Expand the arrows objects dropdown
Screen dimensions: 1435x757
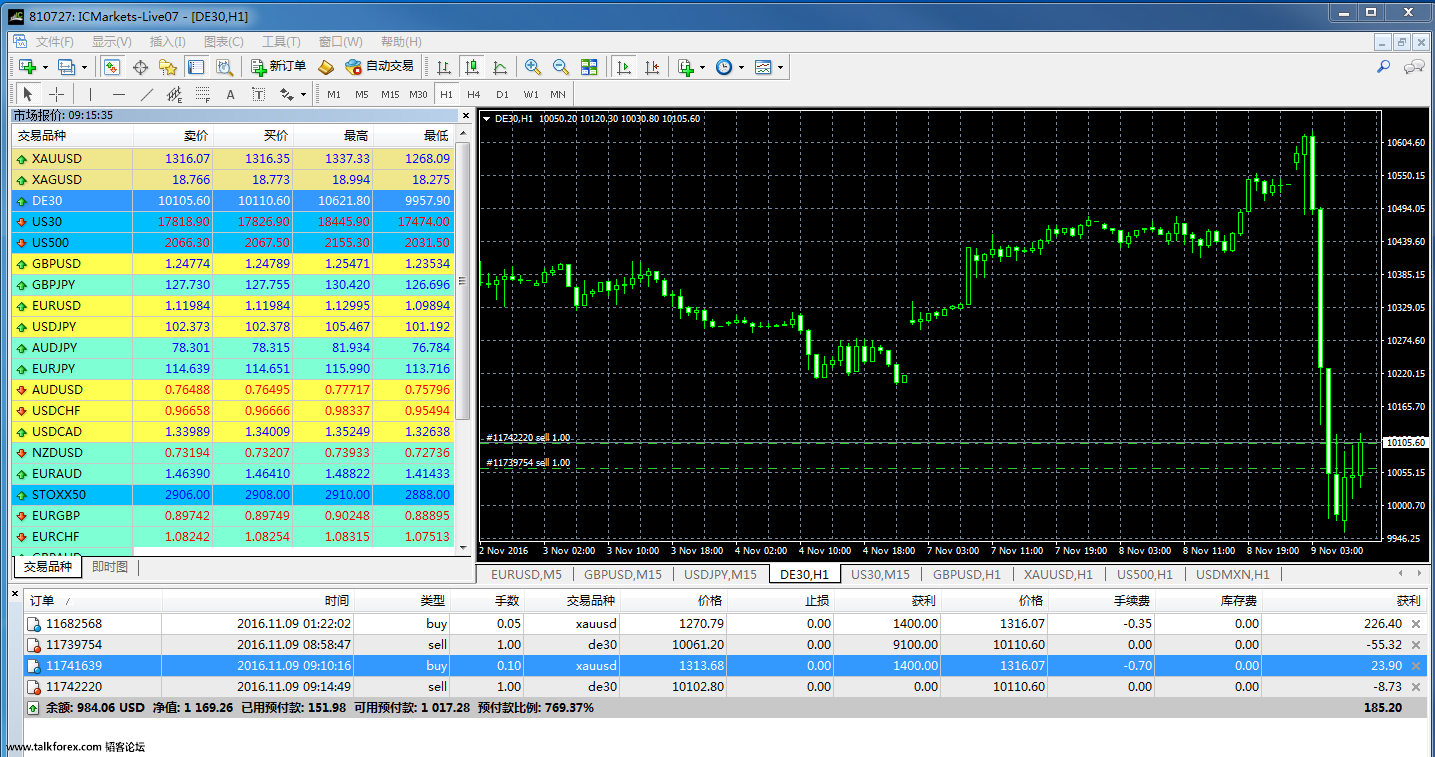pyautogui.click(x=304, y=95)
